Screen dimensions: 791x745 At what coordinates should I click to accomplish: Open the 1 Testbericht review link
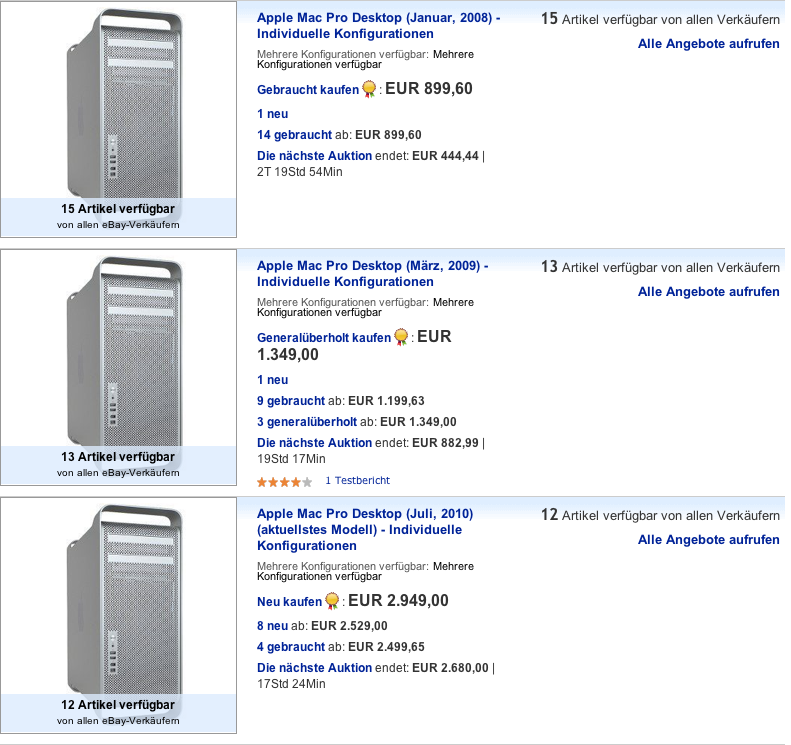(x=358, y=481)
